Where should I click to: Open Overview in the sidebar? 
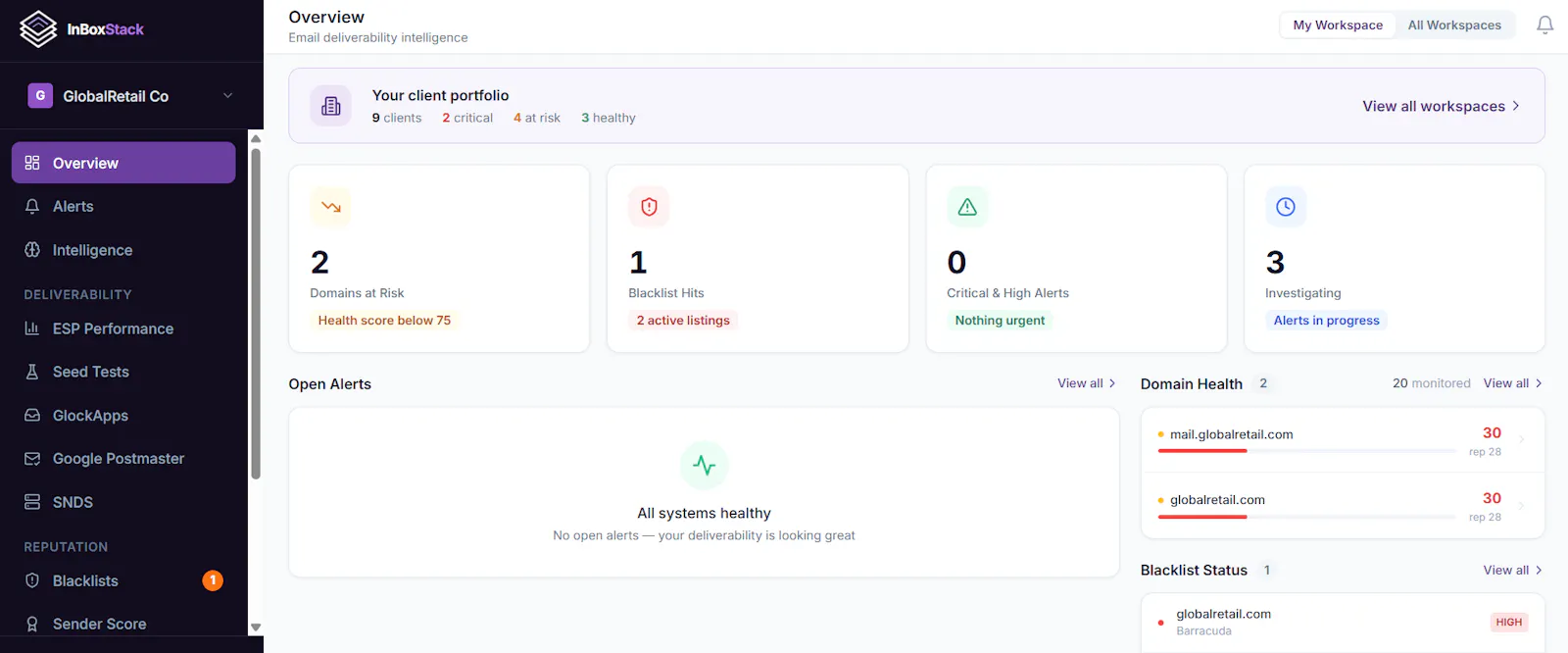pyautogui.click(x=123, y=163)
